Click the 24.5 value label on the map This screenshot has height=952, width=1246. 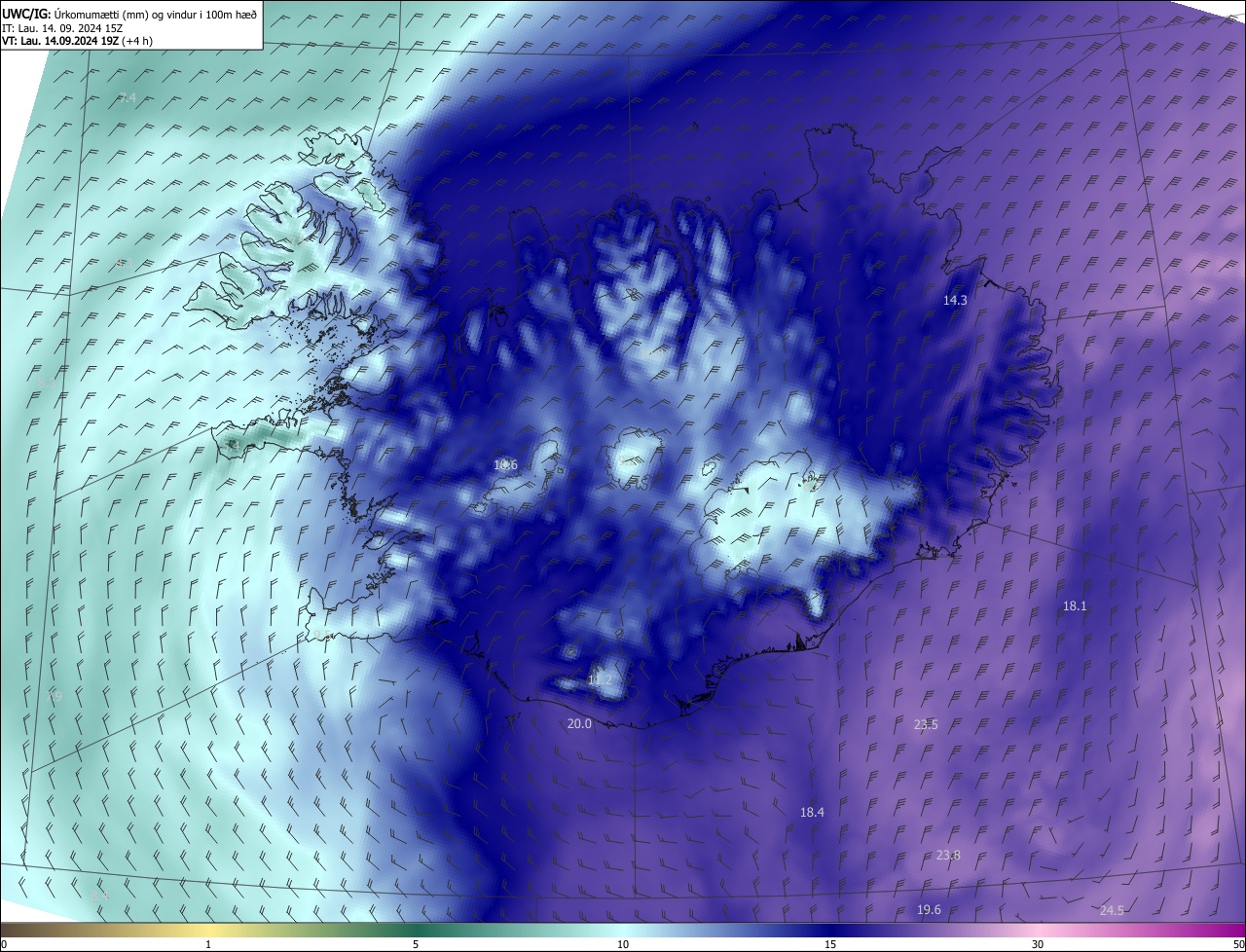tap(1112, 911)
